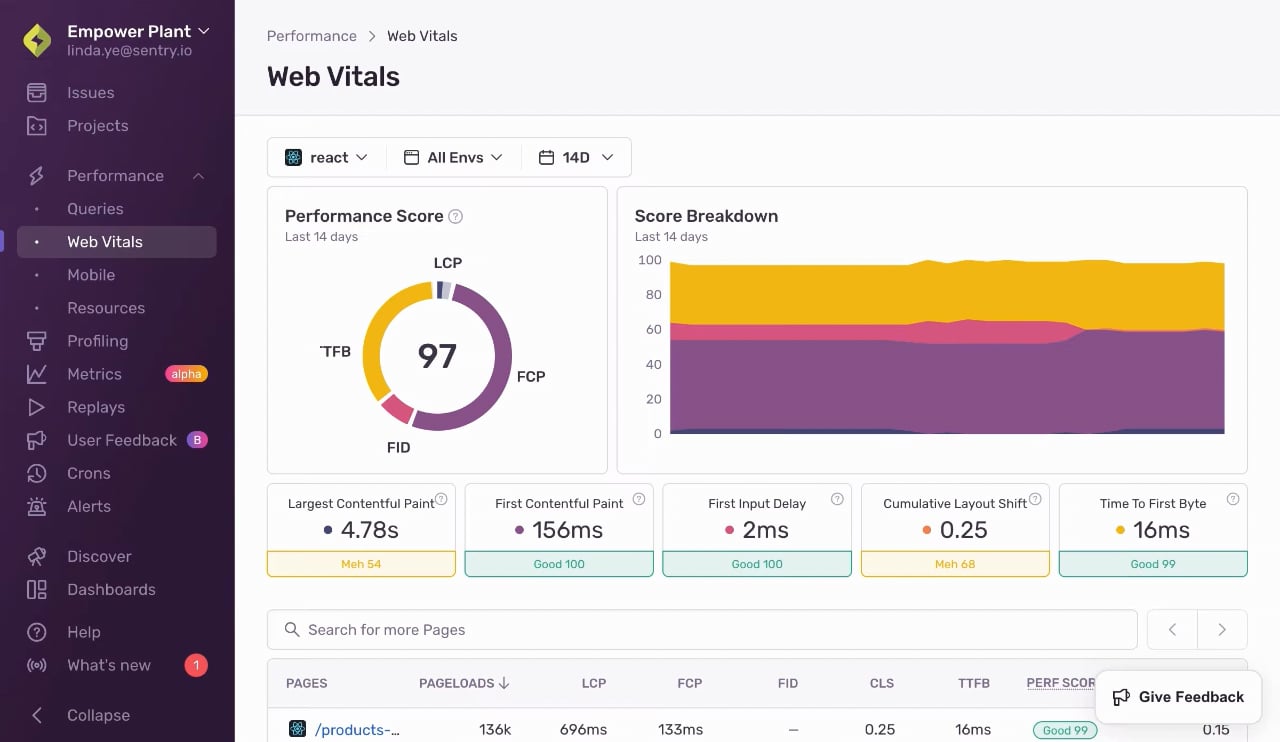Open Crons clock icon in sidebar
Viewport: 1280px width, 742px height.
coord(37,473)
